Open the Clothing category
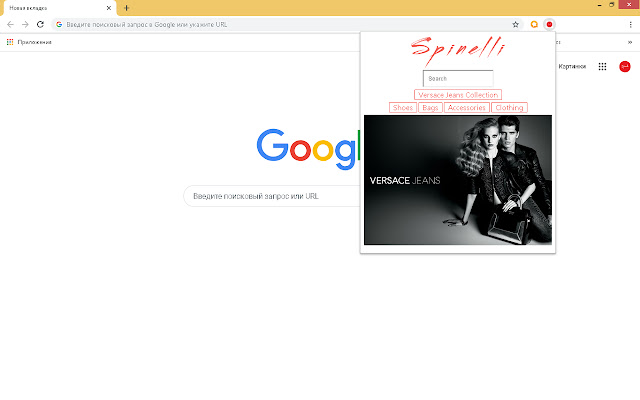This screenshot has width=640, height=400. click(x=509, y=107)
